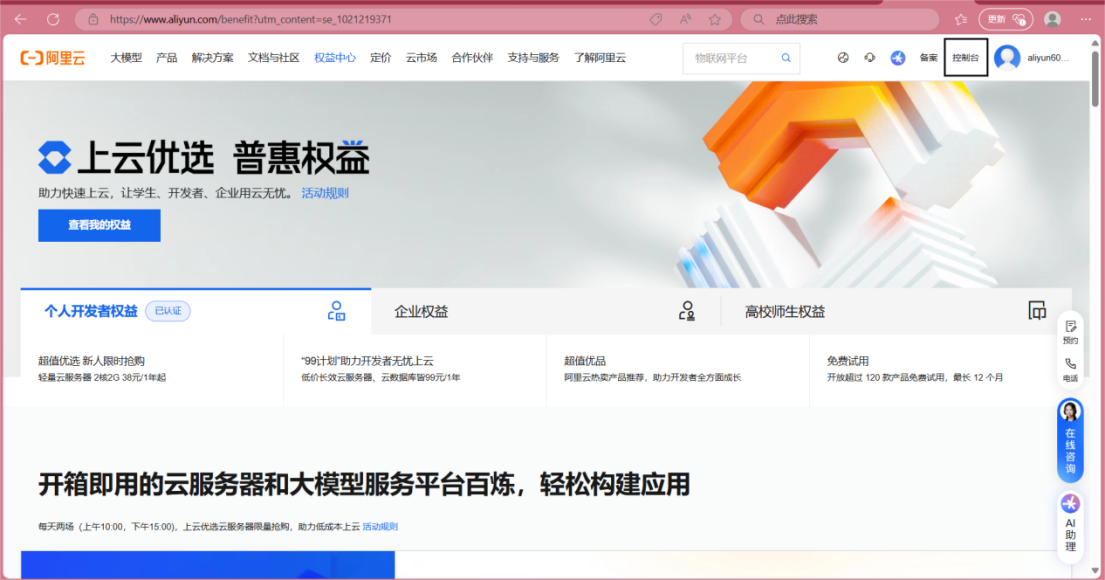Image resolution: width=1105 pixels, height=580 pixels.
Task: Click the blue AI assistant star icon in header
Action: [x=897, y=58]
